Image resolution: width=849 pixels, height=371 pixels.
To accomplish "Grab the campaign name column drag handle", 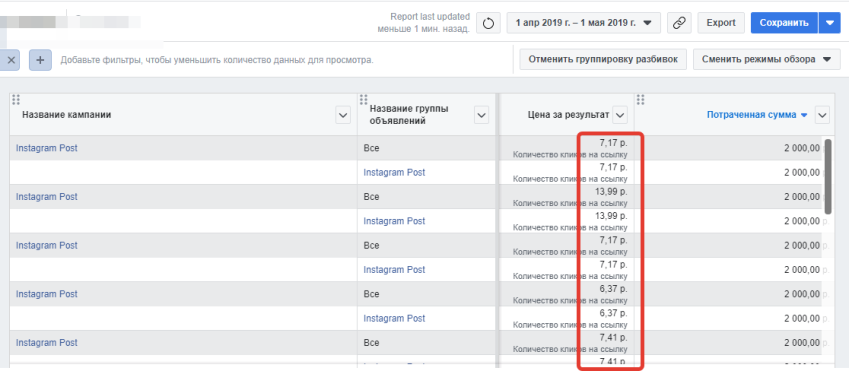I will click(x=16, y=99).
